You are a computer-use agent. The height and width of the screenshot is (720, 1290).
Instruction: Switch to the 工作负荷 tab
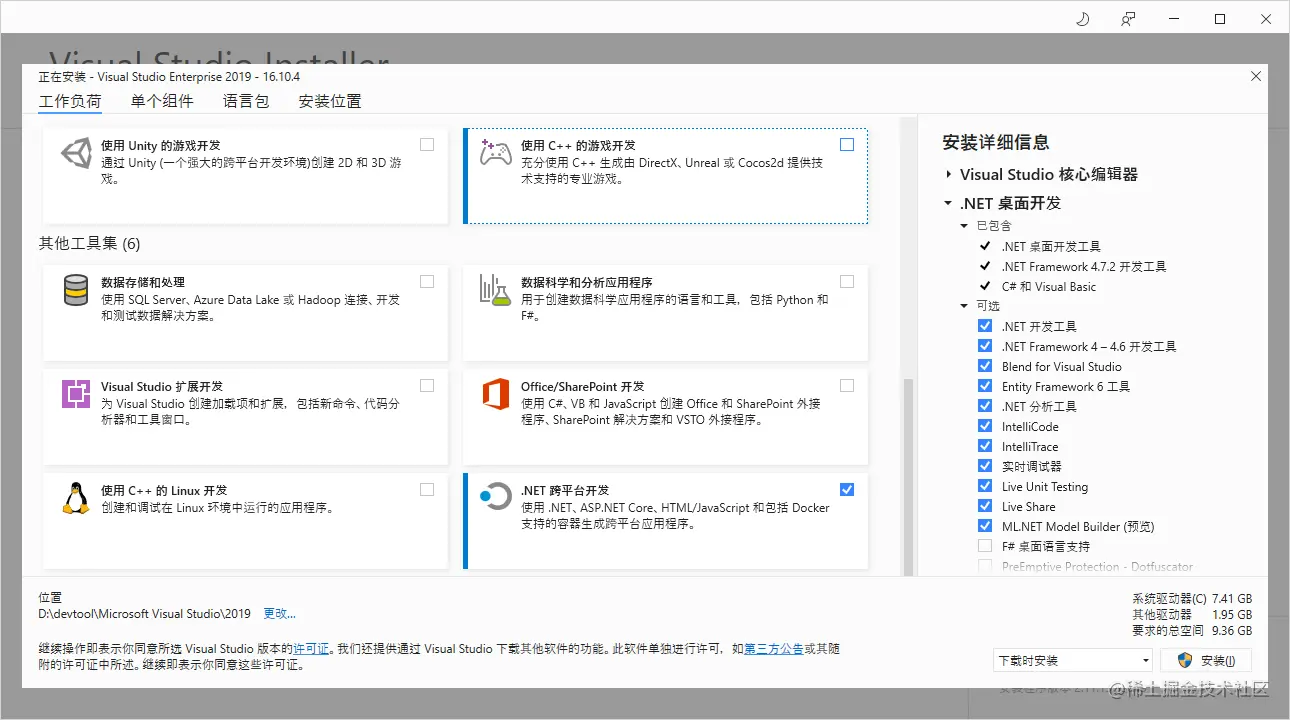(x=70, y=101)
